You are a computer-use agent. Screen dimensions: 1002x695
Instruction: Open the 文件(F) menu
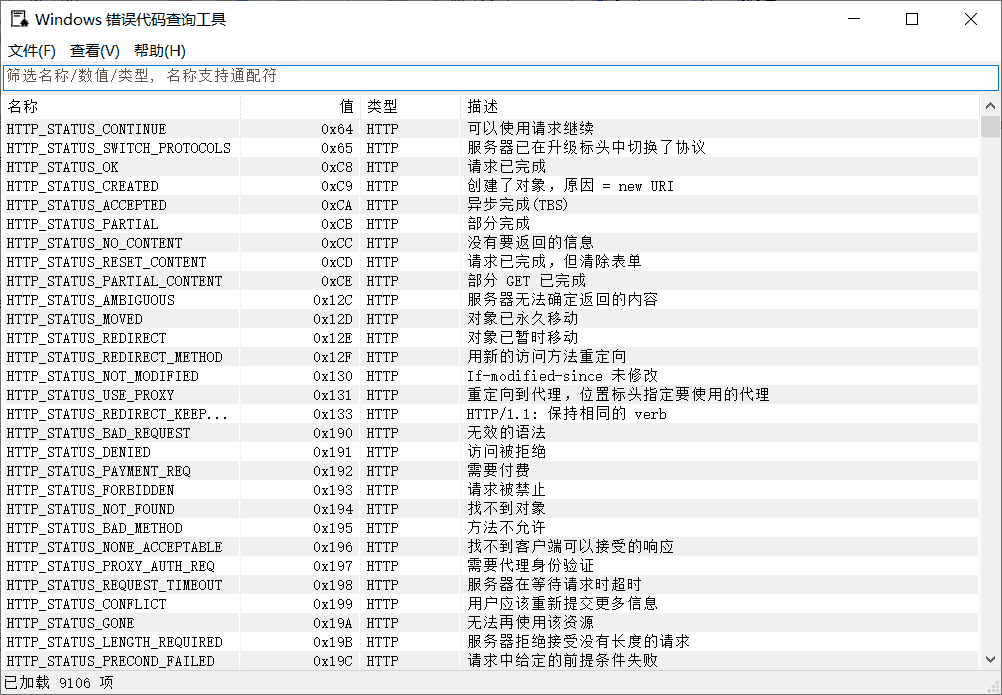click(x=32, y=51)
